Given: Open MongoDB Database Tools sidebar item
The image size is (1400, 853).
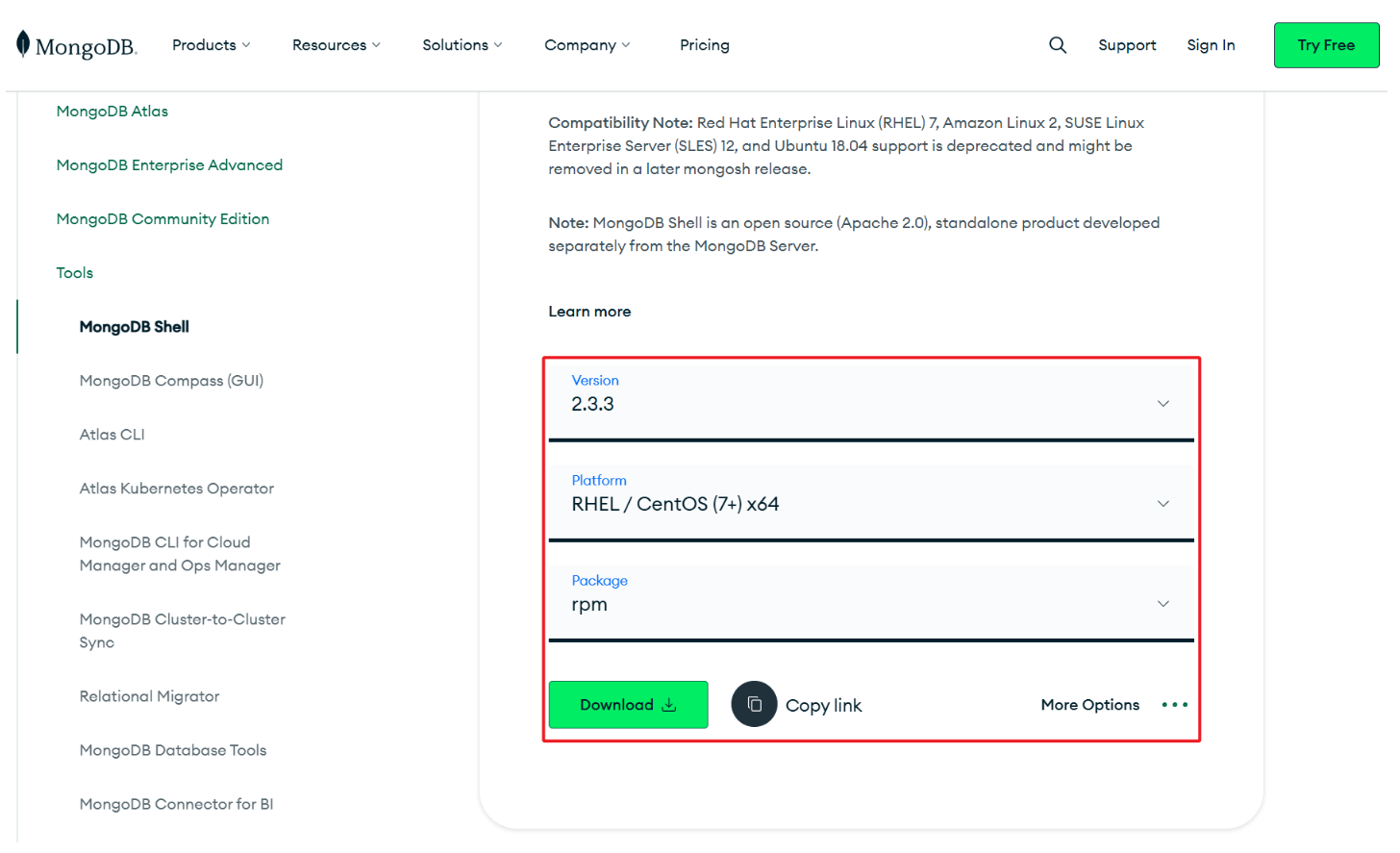Looking at the screenshot, I should click(x=173, y=750).
